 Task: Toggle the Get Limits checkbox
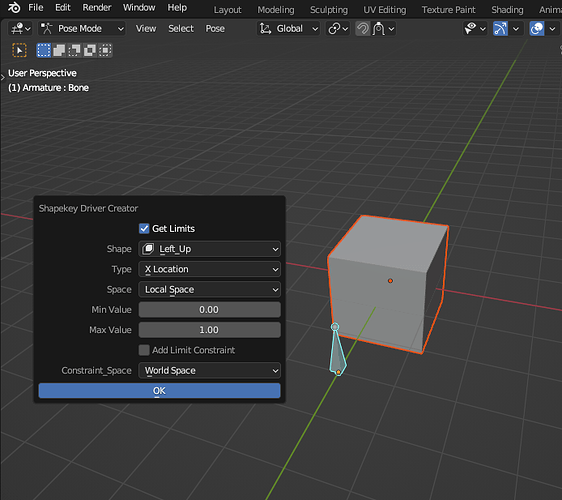pos(144,229)
